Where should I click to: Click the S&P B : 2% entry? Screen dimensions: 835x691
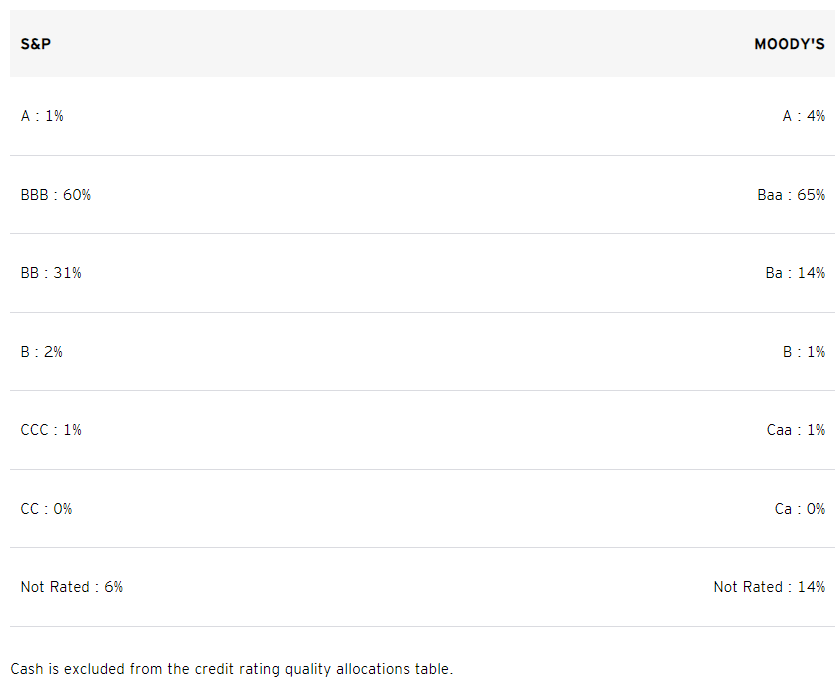pyautogui.click(x=42, y=352)
